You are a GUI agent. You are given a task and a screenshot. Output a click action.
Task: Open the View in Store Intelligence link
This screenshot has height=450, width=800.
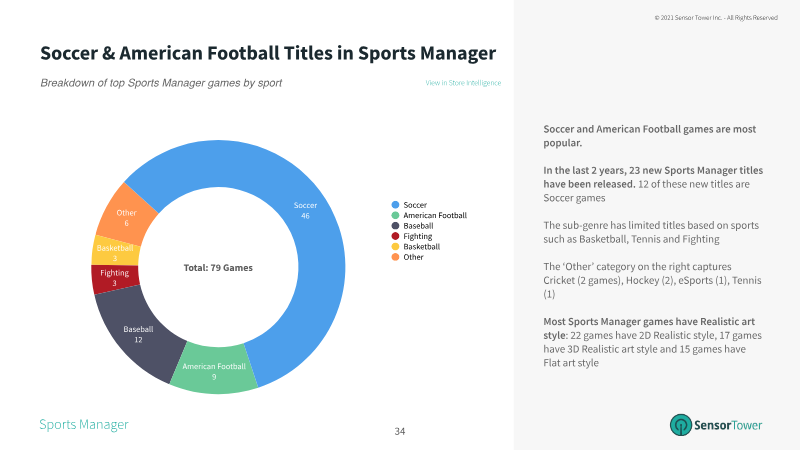tap(463, 83)
